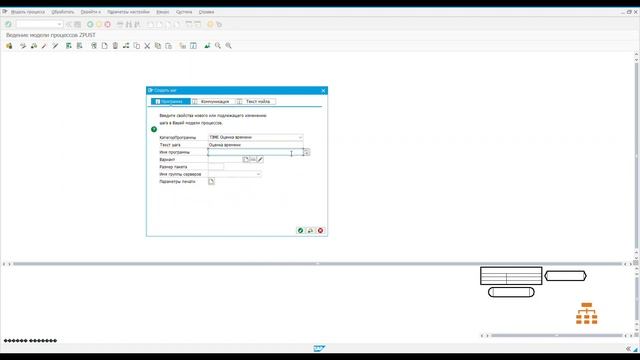Click the horizontal scrollbar under the overview pane
Viewport: 640px width, 360px height.
[x=557, y=336]
